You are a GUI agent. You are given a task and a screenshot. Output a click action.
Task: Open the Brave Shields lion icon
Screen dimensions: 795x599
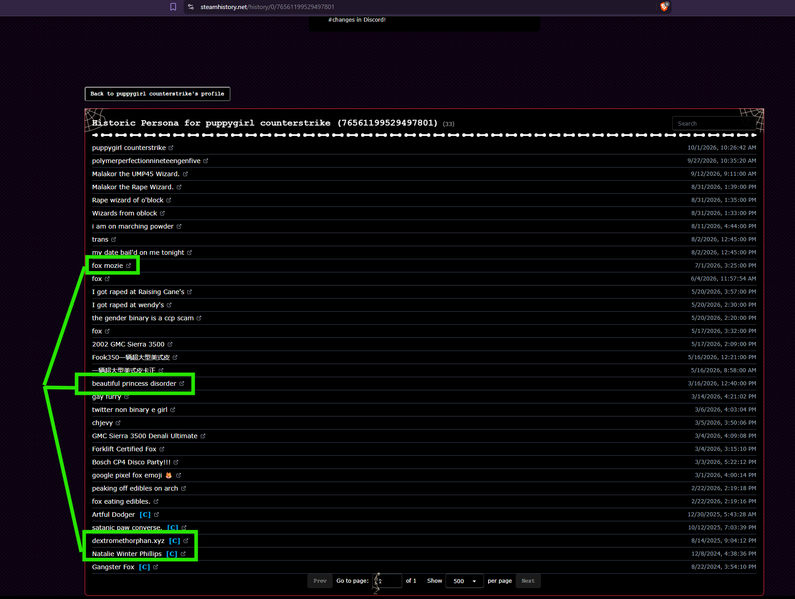pos(664,7)
